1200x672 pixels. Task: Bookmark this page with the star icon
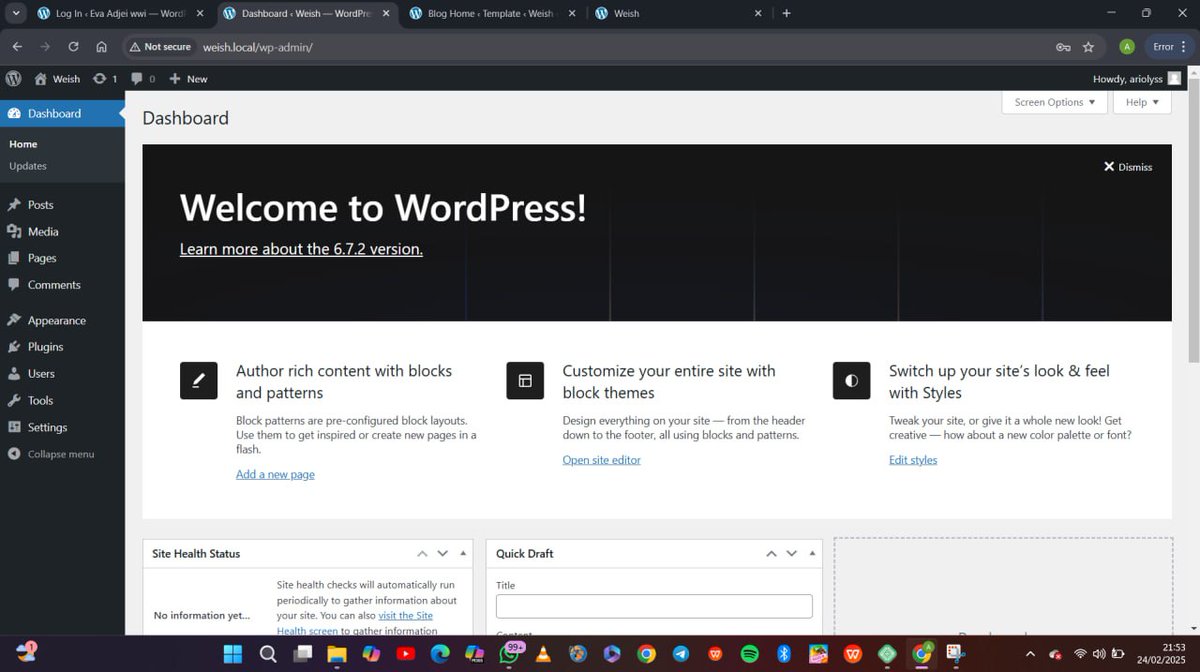pos(1088,47)
